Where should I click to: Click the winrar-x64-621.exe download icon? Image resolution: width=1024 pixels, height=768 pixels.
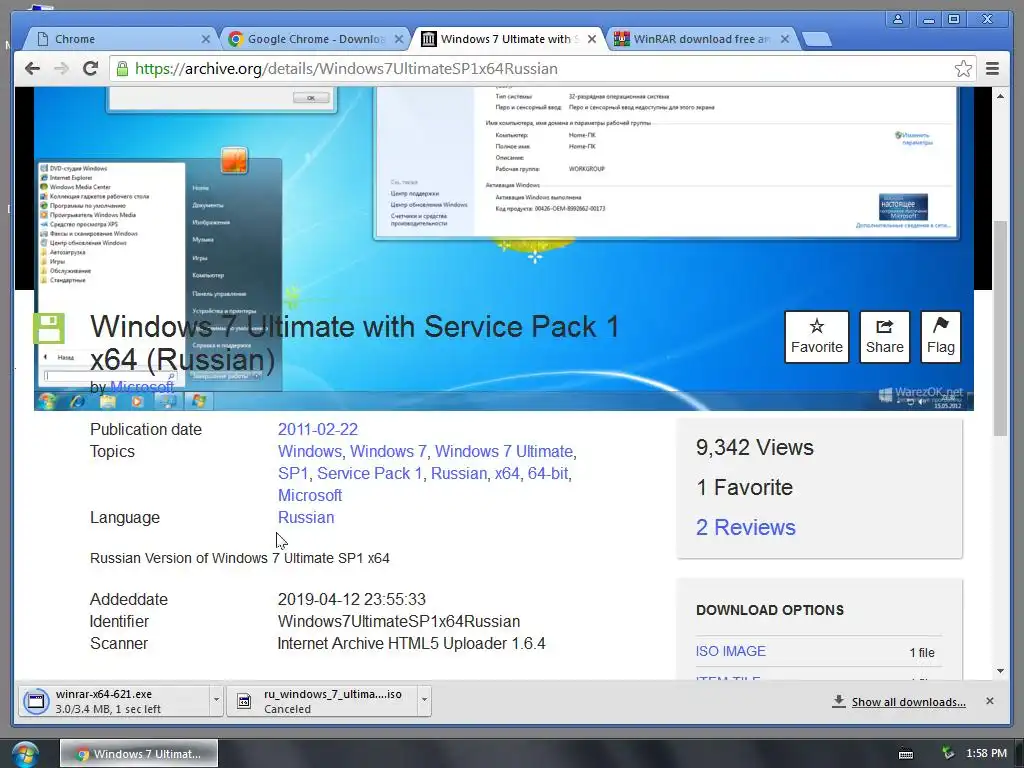[36, 701]
